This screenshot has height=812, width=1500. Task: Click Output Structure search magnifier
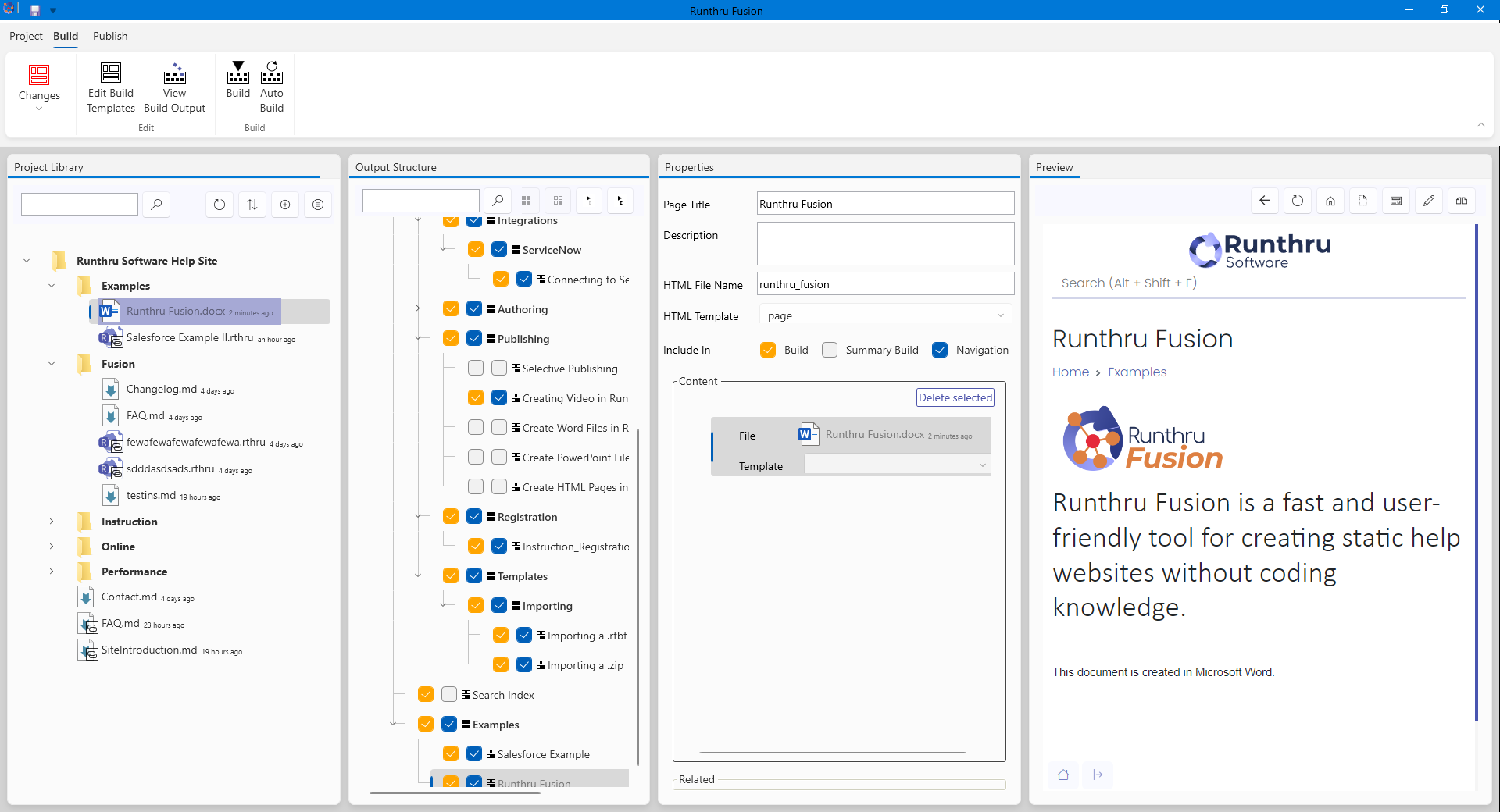pyautogui.click(x=498, y=201)
